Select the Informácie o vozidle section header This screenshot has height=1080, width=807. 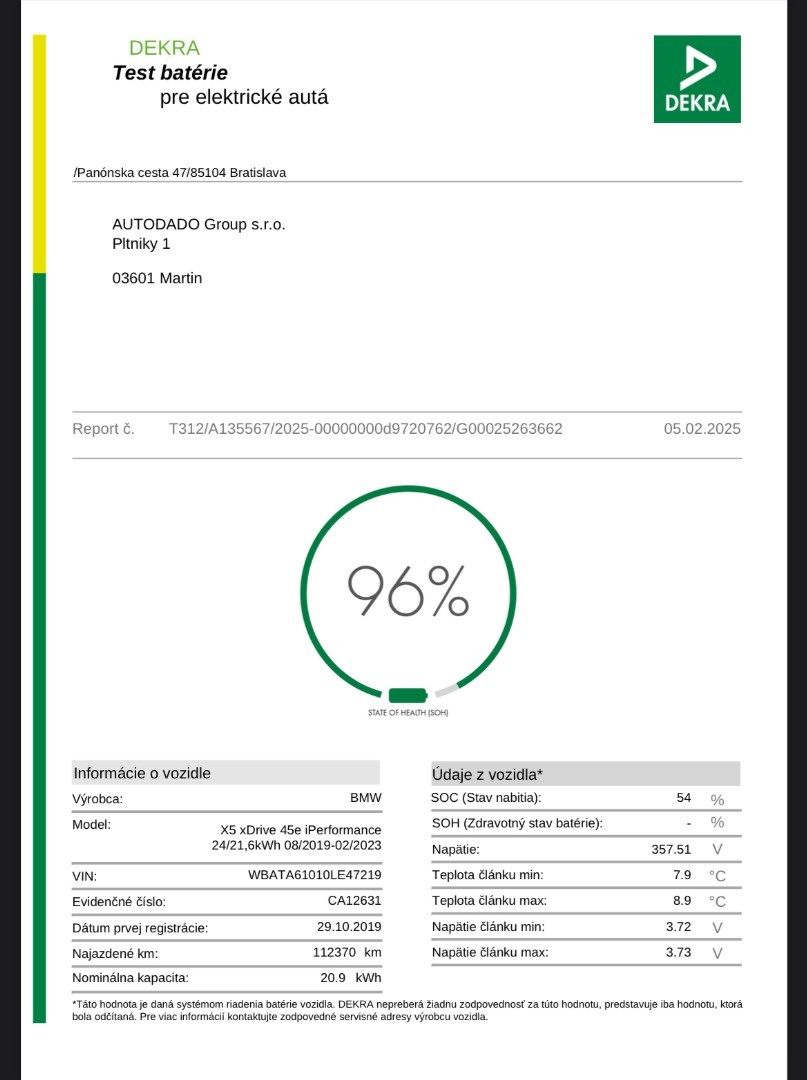pyautogui.click(x=142, y=773)
